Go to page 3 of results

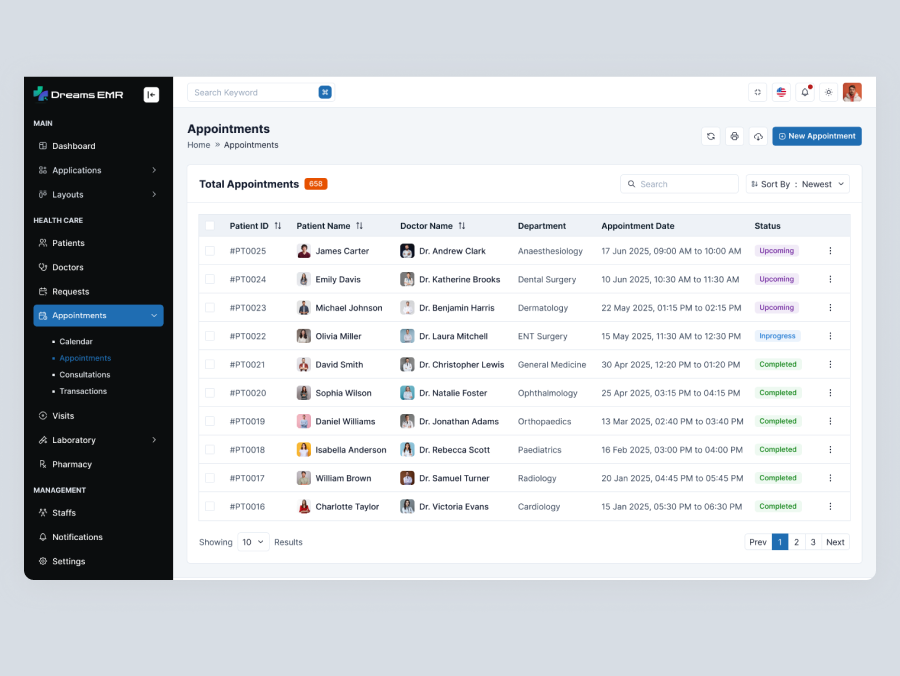(813, 542)
